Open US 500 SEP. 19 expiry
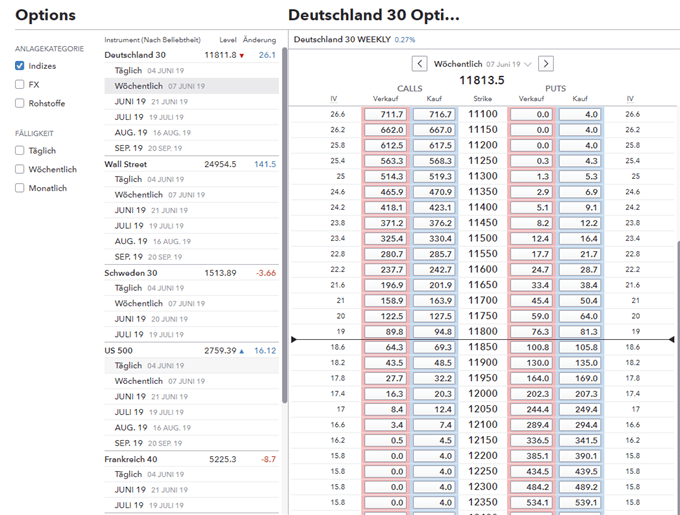Viewport: 680px width, 515px height. pyautogui.click(x=191, y=443)
